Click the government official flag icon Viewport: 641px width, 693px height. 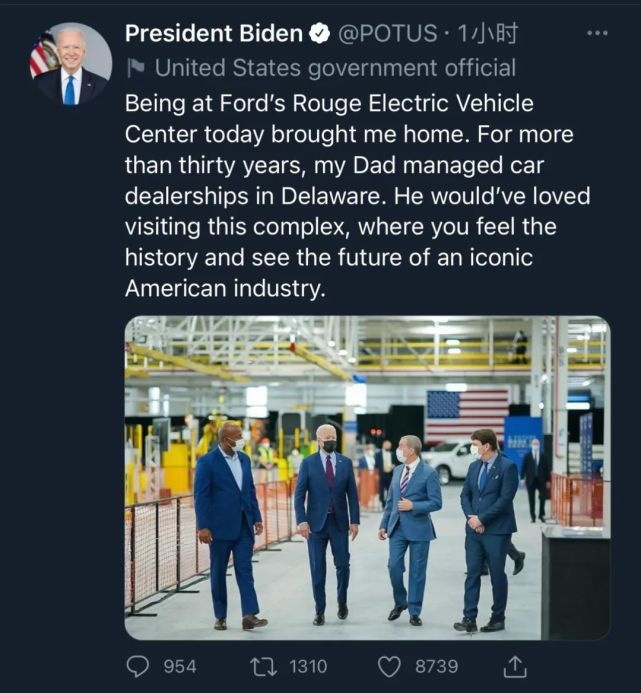tap(135, 69)
